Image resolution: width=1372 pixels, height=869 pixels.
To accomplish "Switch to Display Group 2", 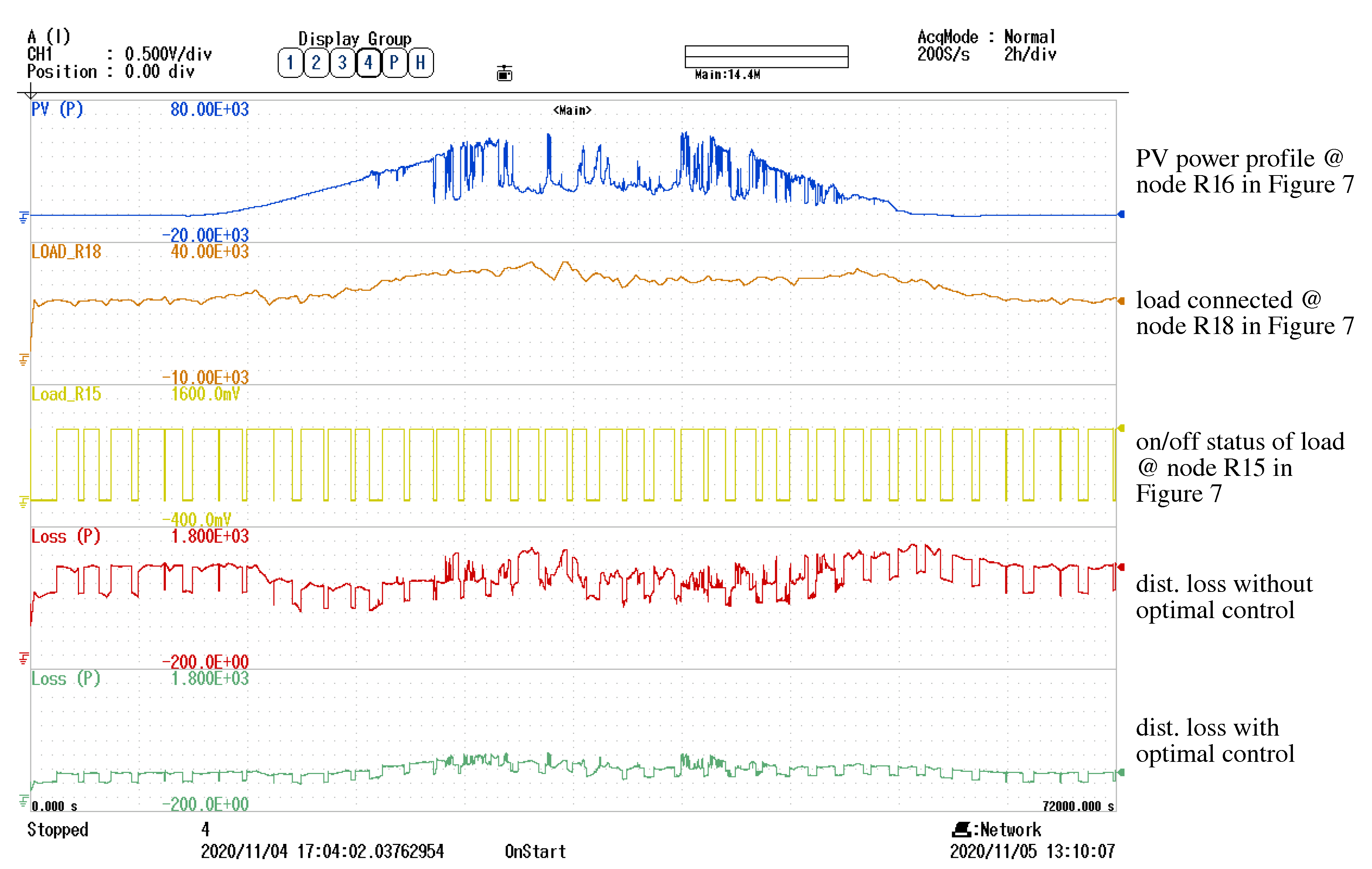I will point(316,63).
